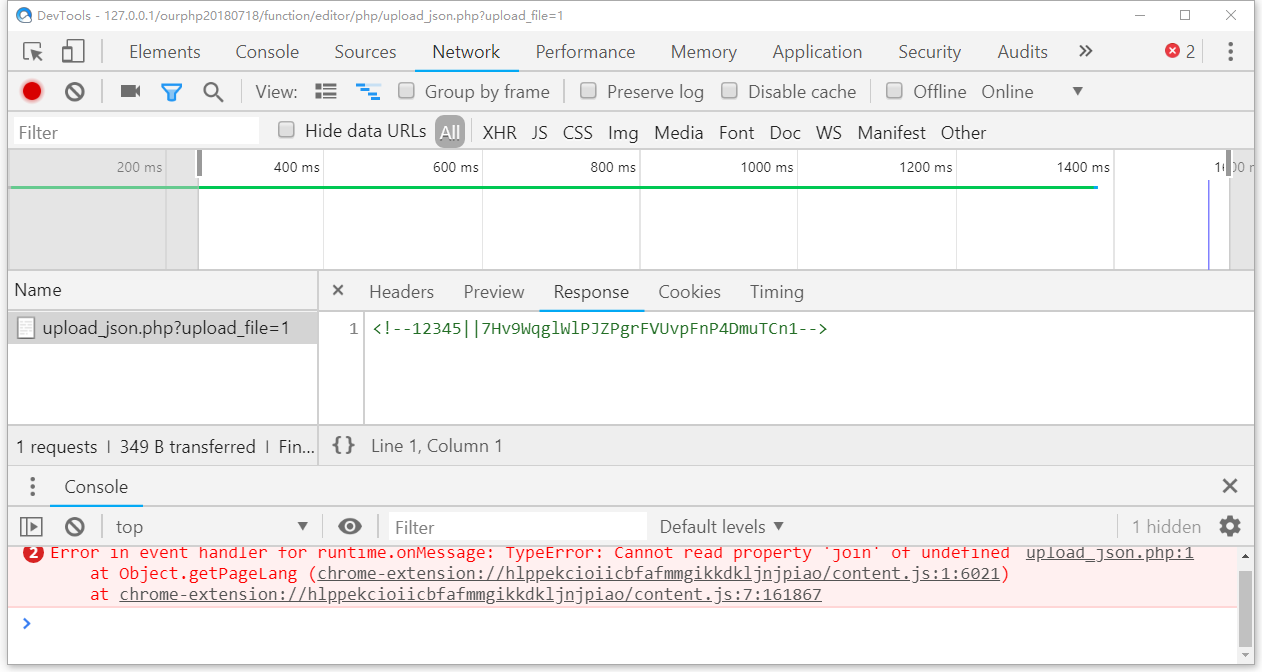Click the console Filter input
The width and height of the screenshot is (1262, 672).
point(517,527)
